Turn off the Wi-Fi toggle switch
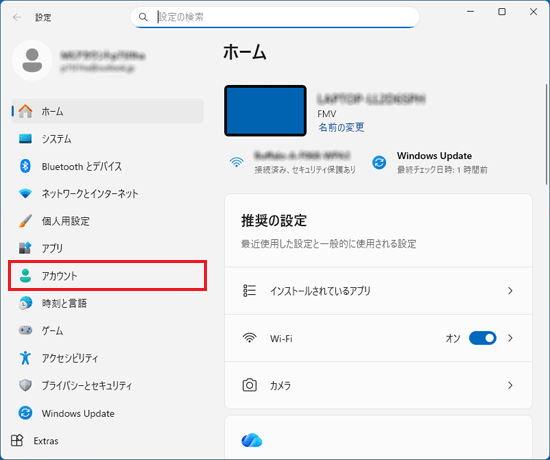Screen dimensions: 550x460 (482, 338)
